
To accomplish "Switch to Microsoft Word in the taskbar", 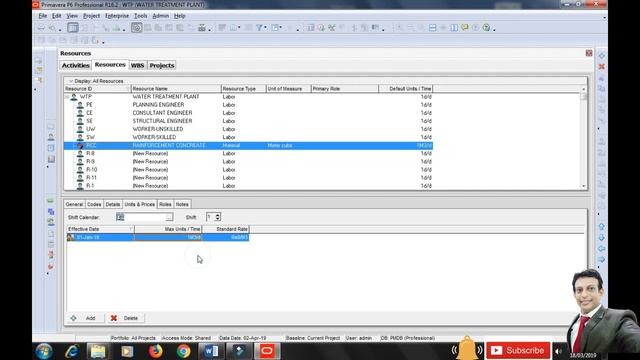I will (211, 351).
